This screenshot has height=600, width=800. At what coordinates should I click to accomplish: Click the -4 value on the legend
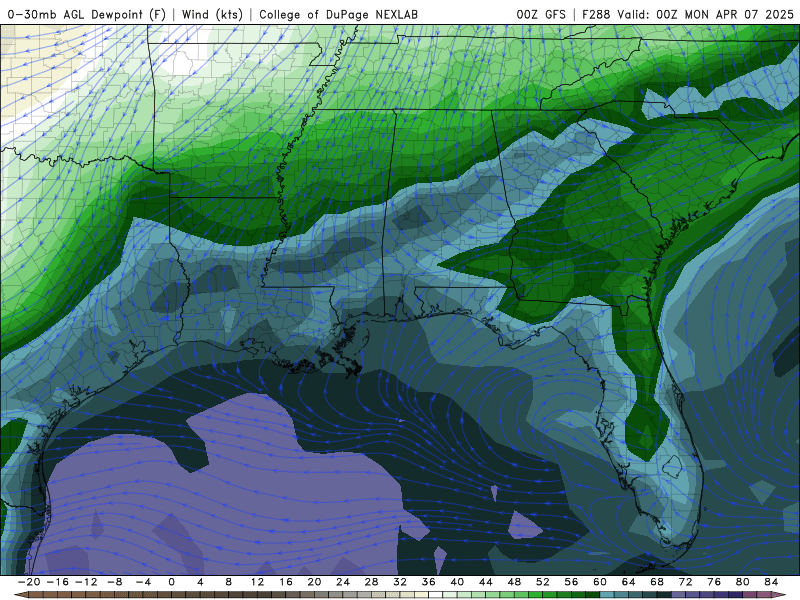point(143,582)
